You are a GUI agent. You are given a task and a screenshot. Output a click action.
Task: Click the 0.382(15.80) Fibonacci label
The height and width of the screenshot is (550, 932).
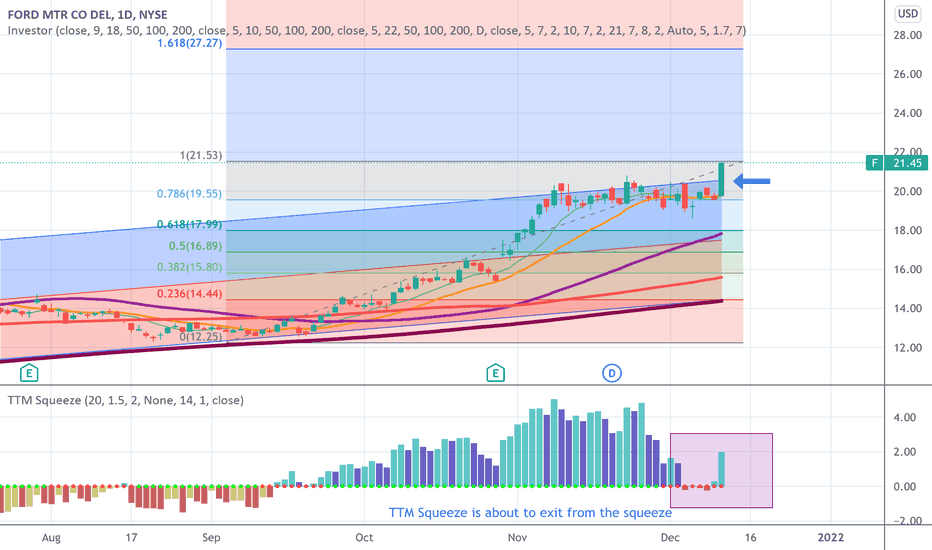pos(189,268)
